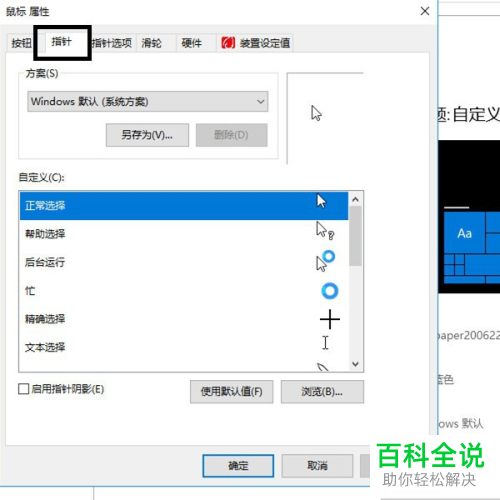The width and height of the screenshot is (500, 500).
Task: Click the scroll up arrow of cursor list
Action: (x=355, y=199)
